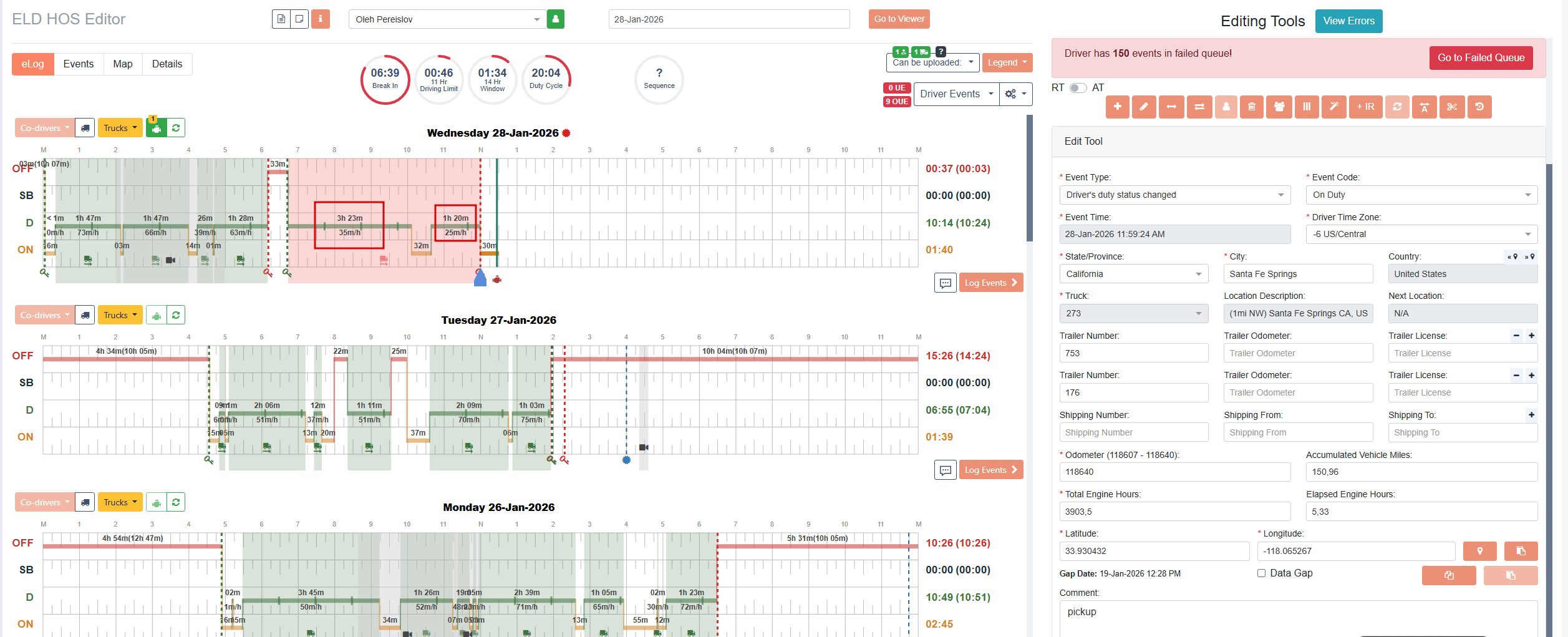Toggle the RT / AT switch
The width and height of the screenshot is (1568, 637).
tap(1078, 88)
